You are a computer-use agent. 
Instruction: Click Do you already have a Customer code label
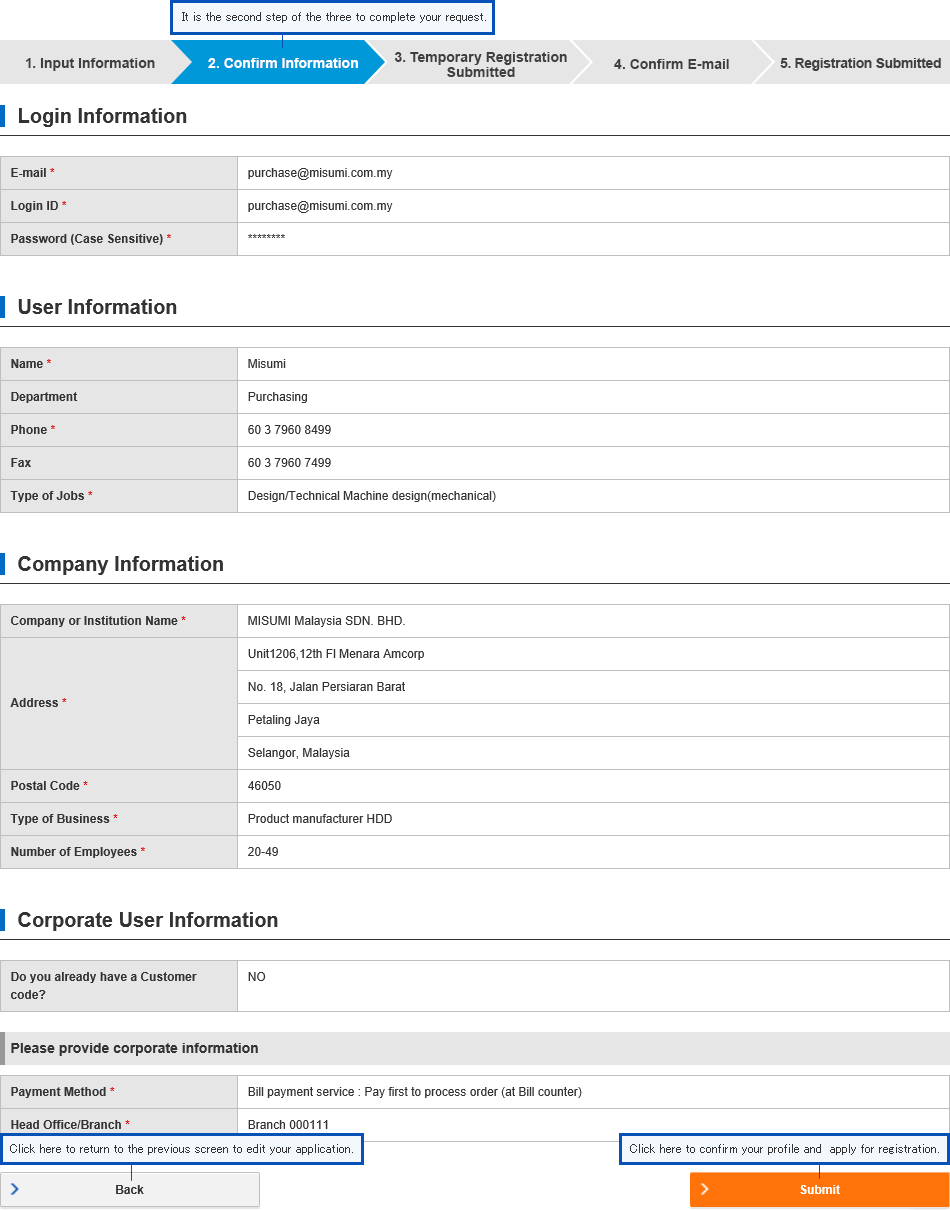point(104,986)
